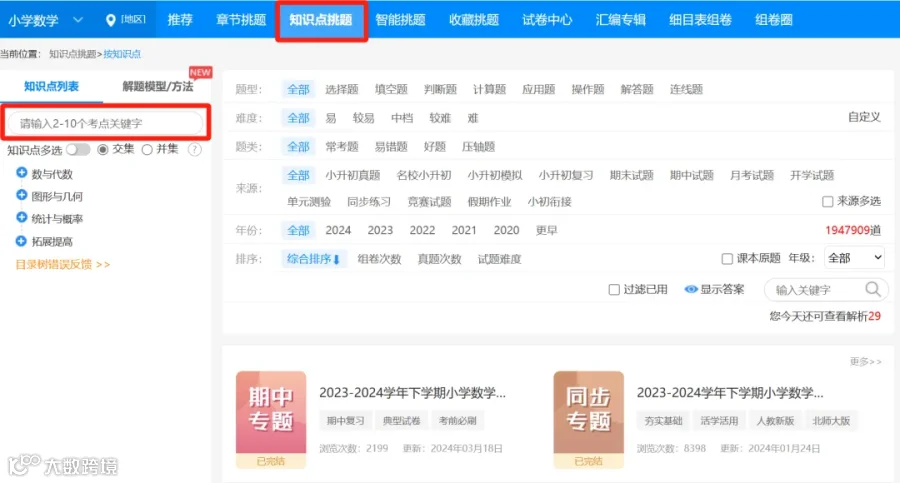Select category 常考题

tap(342, 147)
